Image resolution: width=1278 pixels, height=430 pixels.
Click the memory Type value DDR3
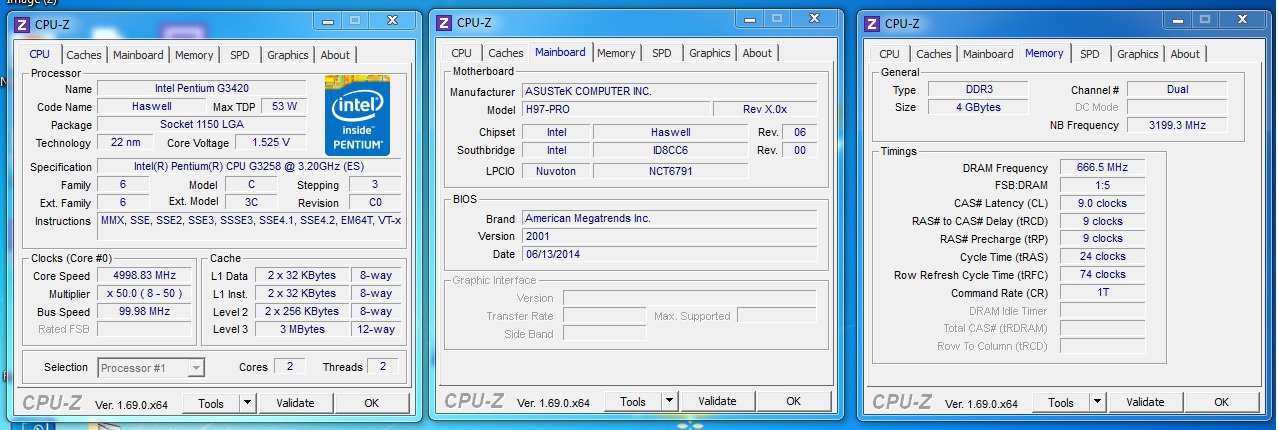pos(976,90)
